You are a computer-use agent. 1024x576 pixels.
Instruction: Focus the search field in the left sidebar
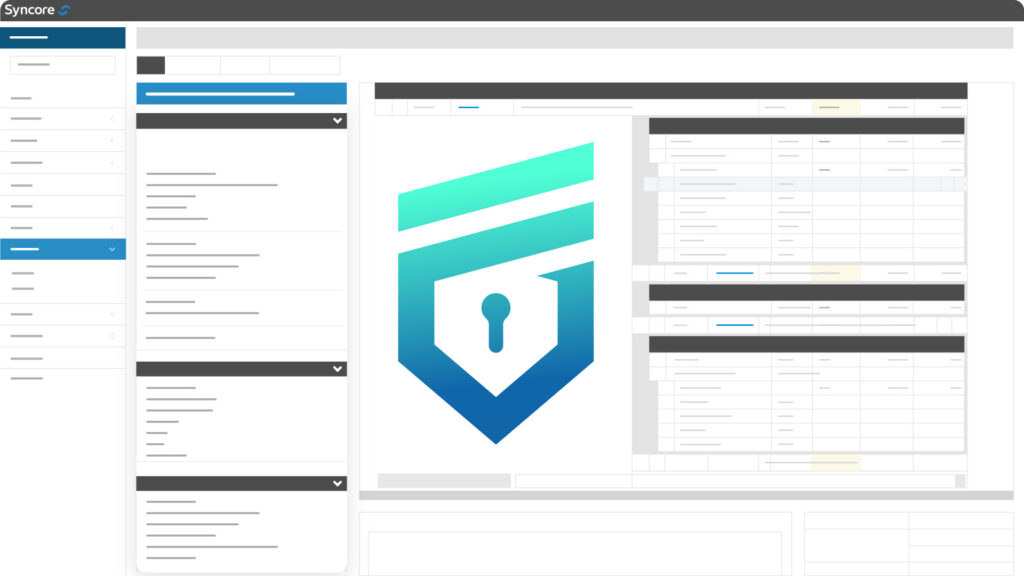(x=62, y=65)
